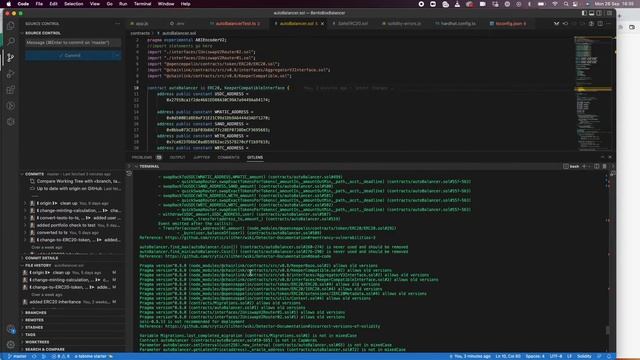
Task: Open the Explorer view in activity bar
Action: [x=11, y=25]
